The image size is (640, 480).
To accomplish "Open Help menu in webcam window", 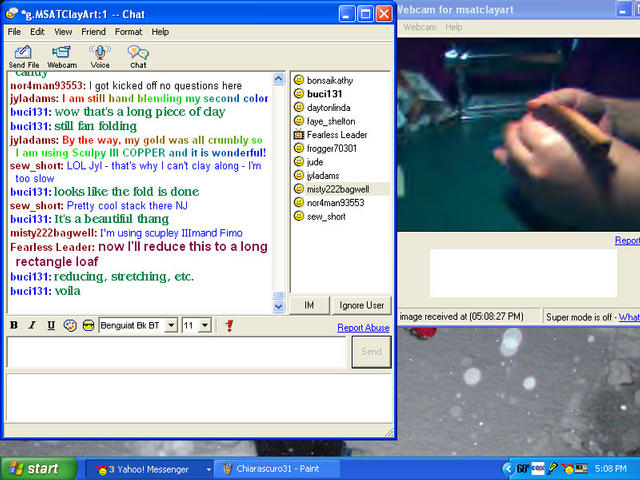I will click(x=453, y=27).
